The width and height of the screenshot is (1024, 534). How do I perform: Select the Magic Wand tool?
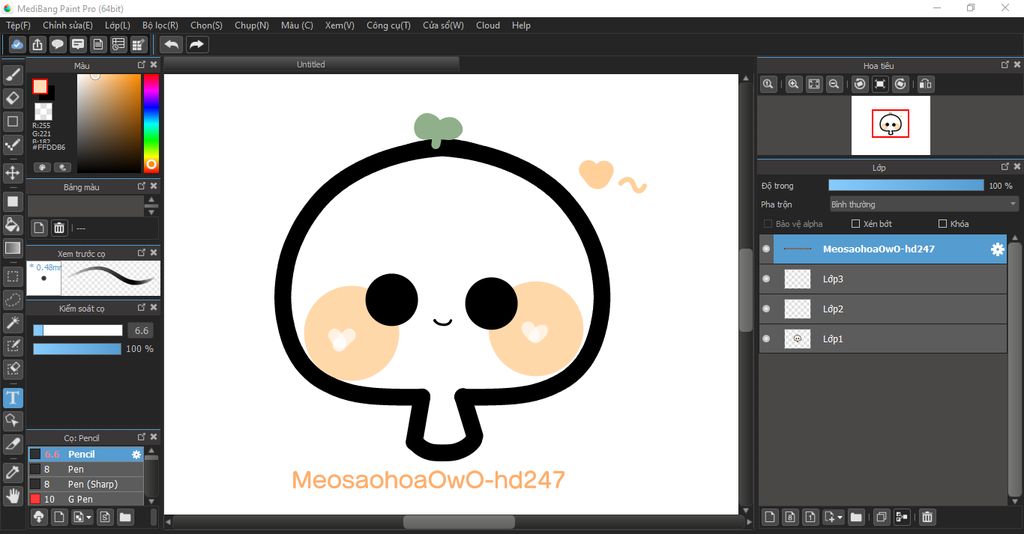tap(12, 322)
